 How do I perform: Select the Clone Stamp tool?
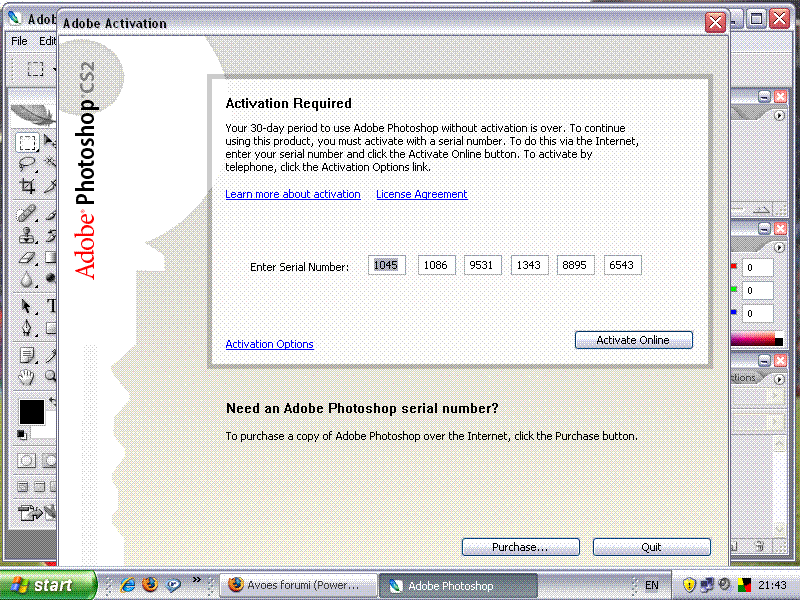click(27, 235)
